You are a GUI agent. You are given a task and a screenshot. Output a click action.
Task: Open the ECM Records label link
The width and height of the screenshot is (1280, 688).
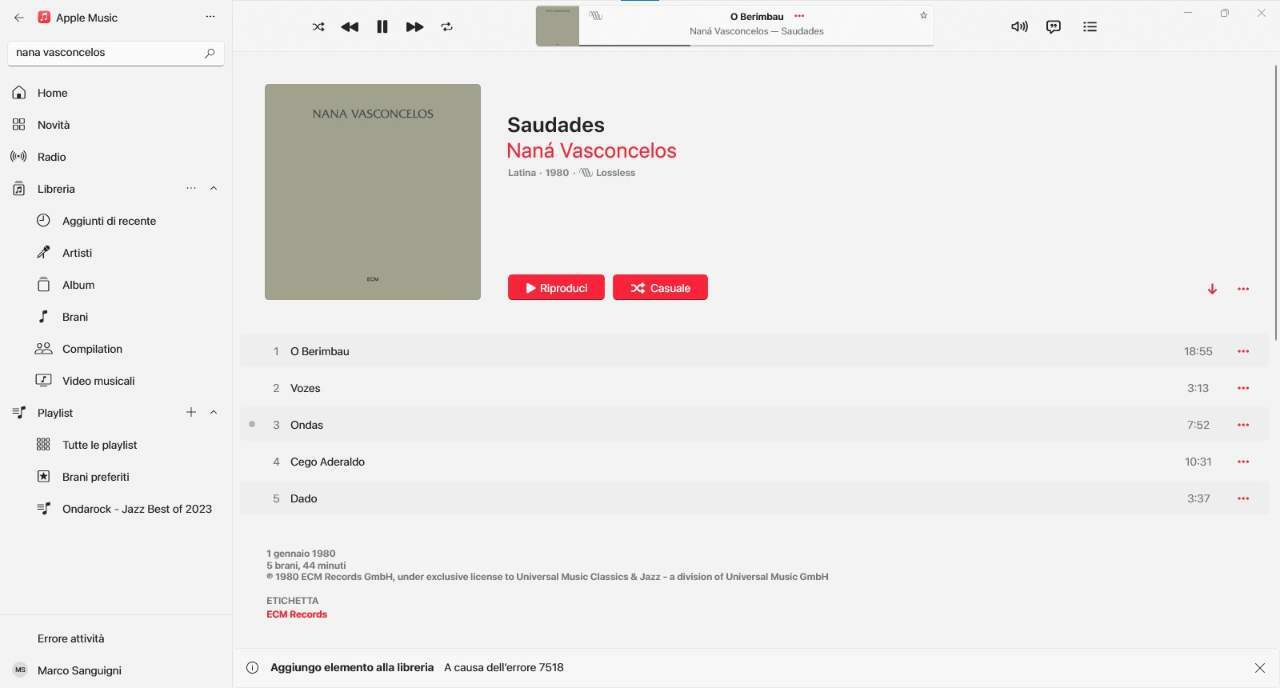pyautogui.click(x=296, y=614)
